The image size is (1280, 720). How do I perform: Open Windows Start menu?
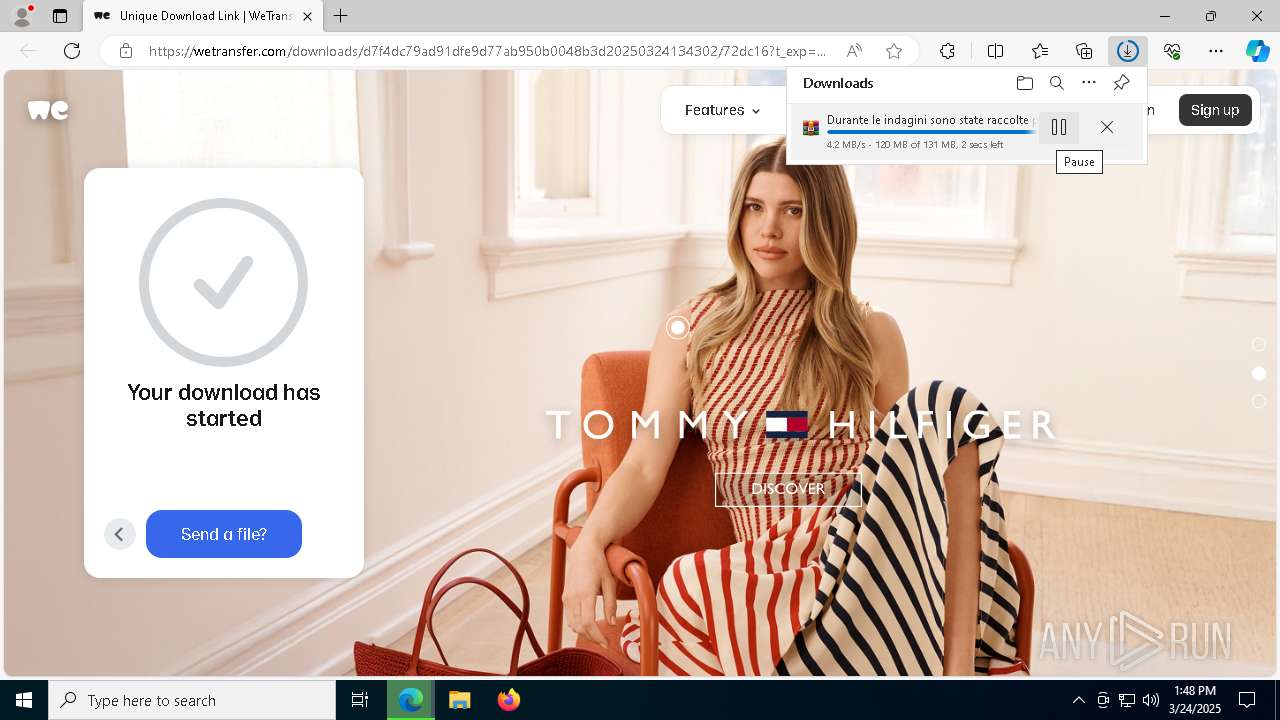24,700
